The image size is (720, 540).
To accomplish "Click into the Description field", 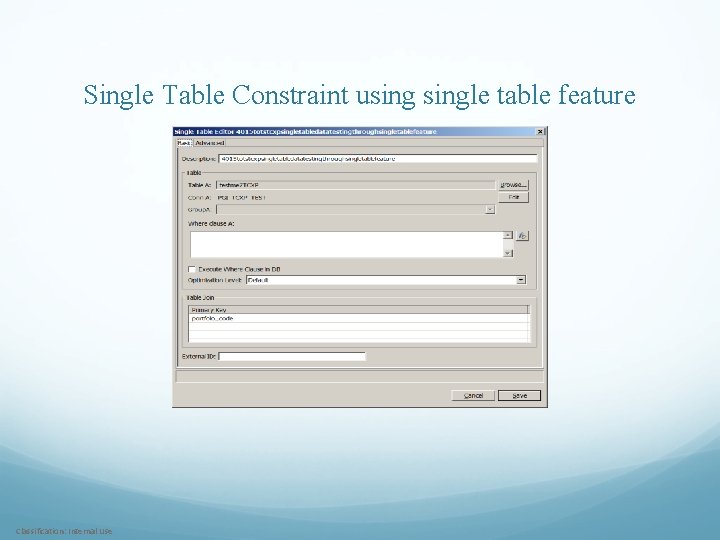I will (377, 159).
